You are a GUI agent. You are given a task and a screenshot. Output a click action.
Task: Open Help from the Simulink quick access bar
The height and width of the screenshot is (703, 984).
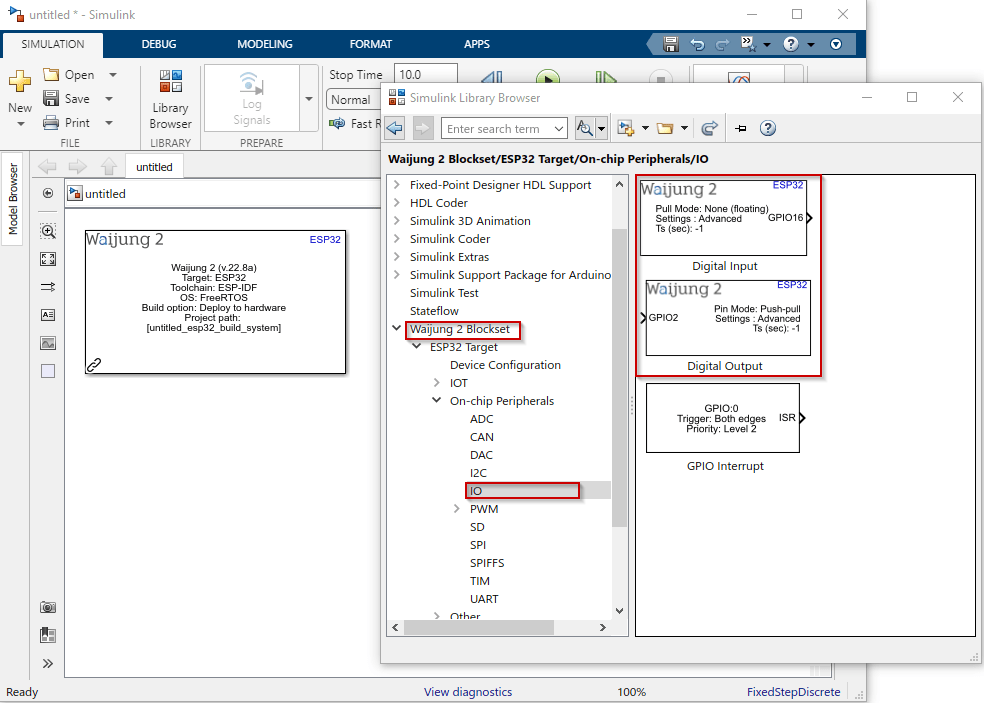point(791,44)
